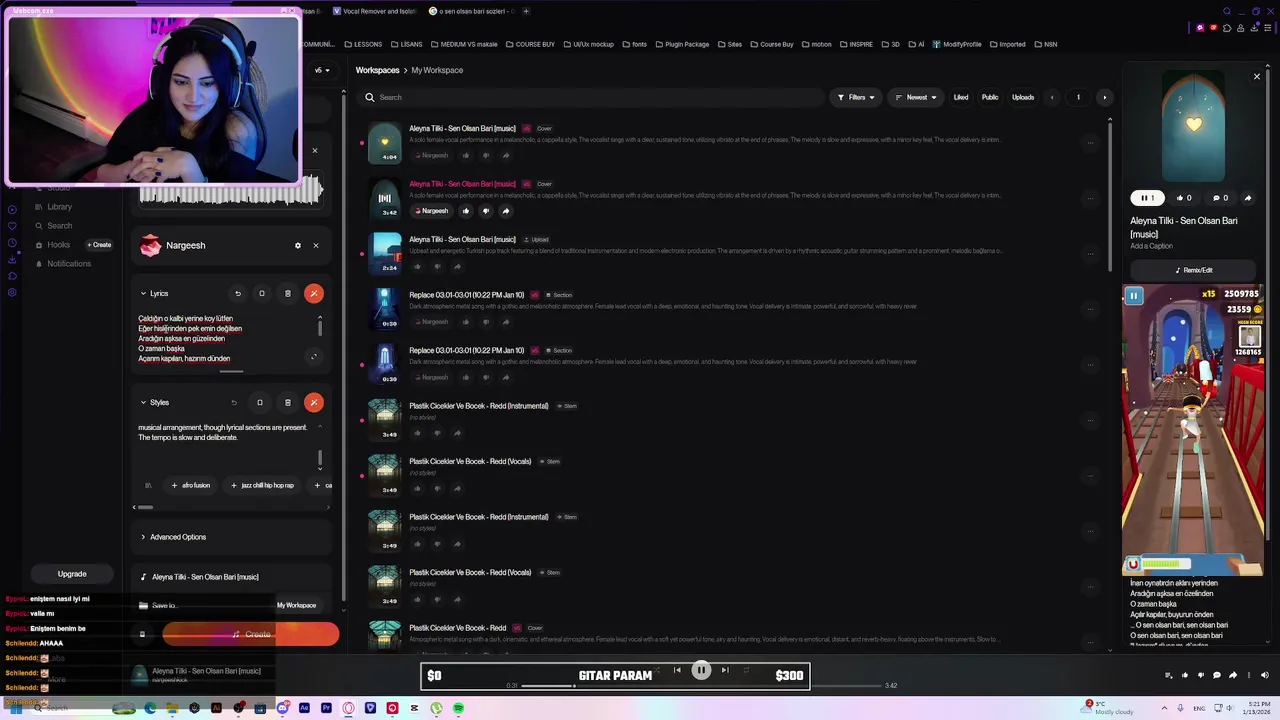The width and height of the screenshot is (1280, 720).
Task: Click the orange magic wand in Styles
Action: tap(314, 402)
